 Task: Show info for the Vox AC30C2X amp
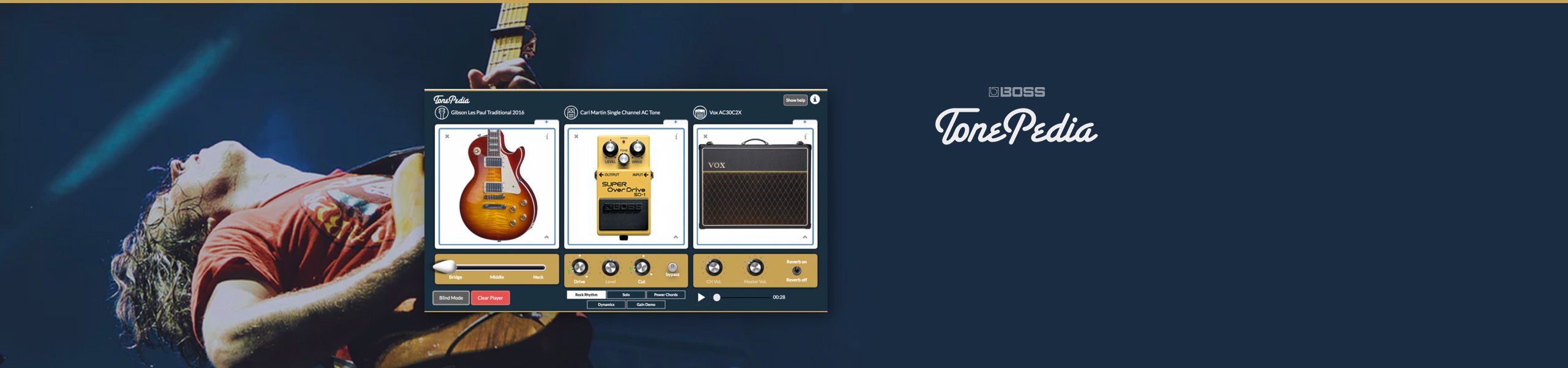coord(805,136)
